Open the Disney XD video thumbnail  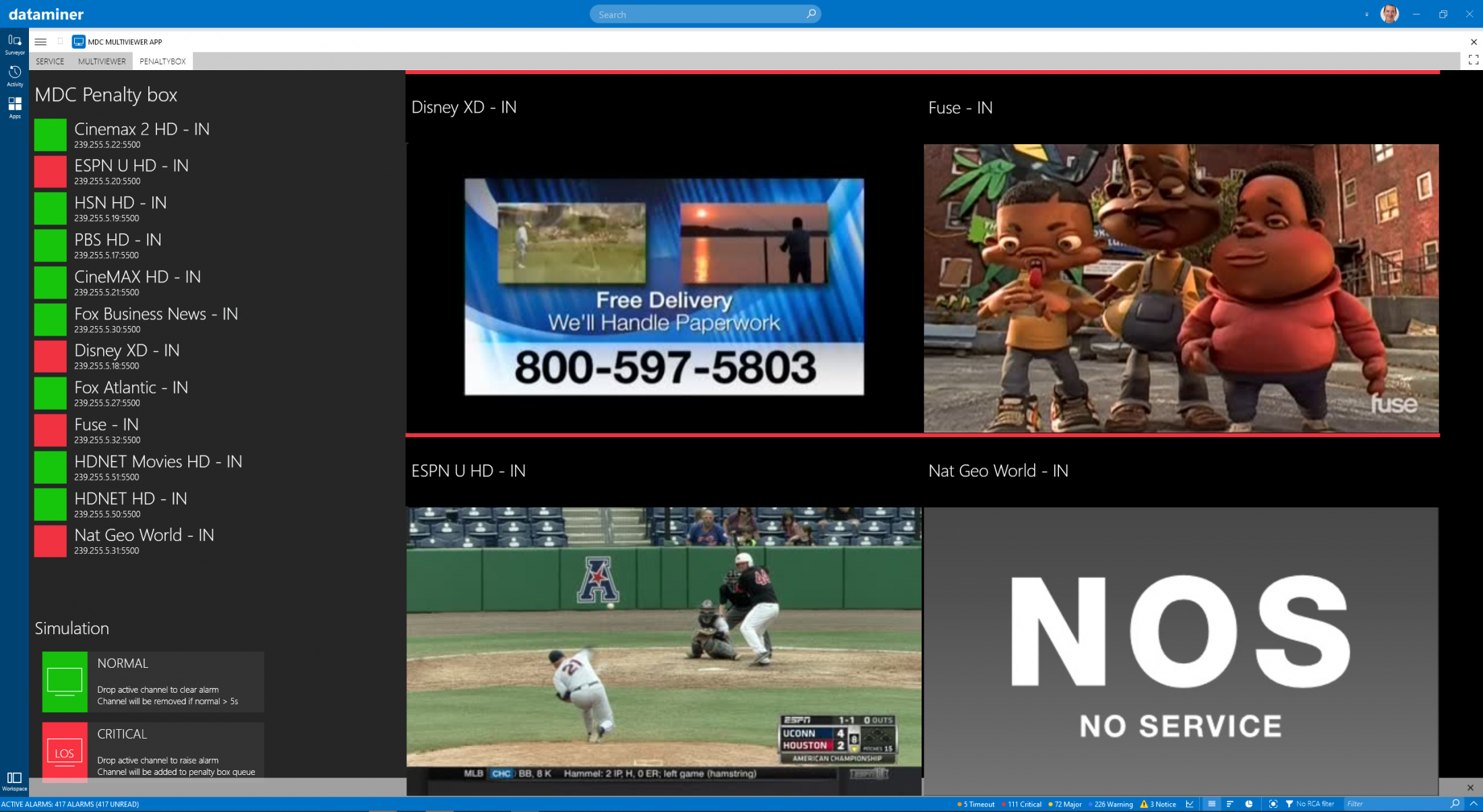pos(664,286)
